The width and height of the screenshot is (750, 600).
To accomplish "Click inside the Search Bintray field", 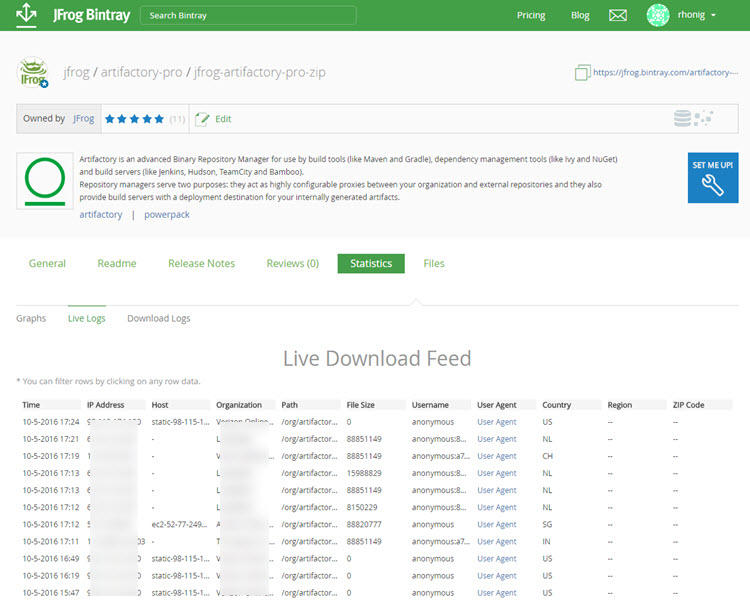I will pos(248,16).
